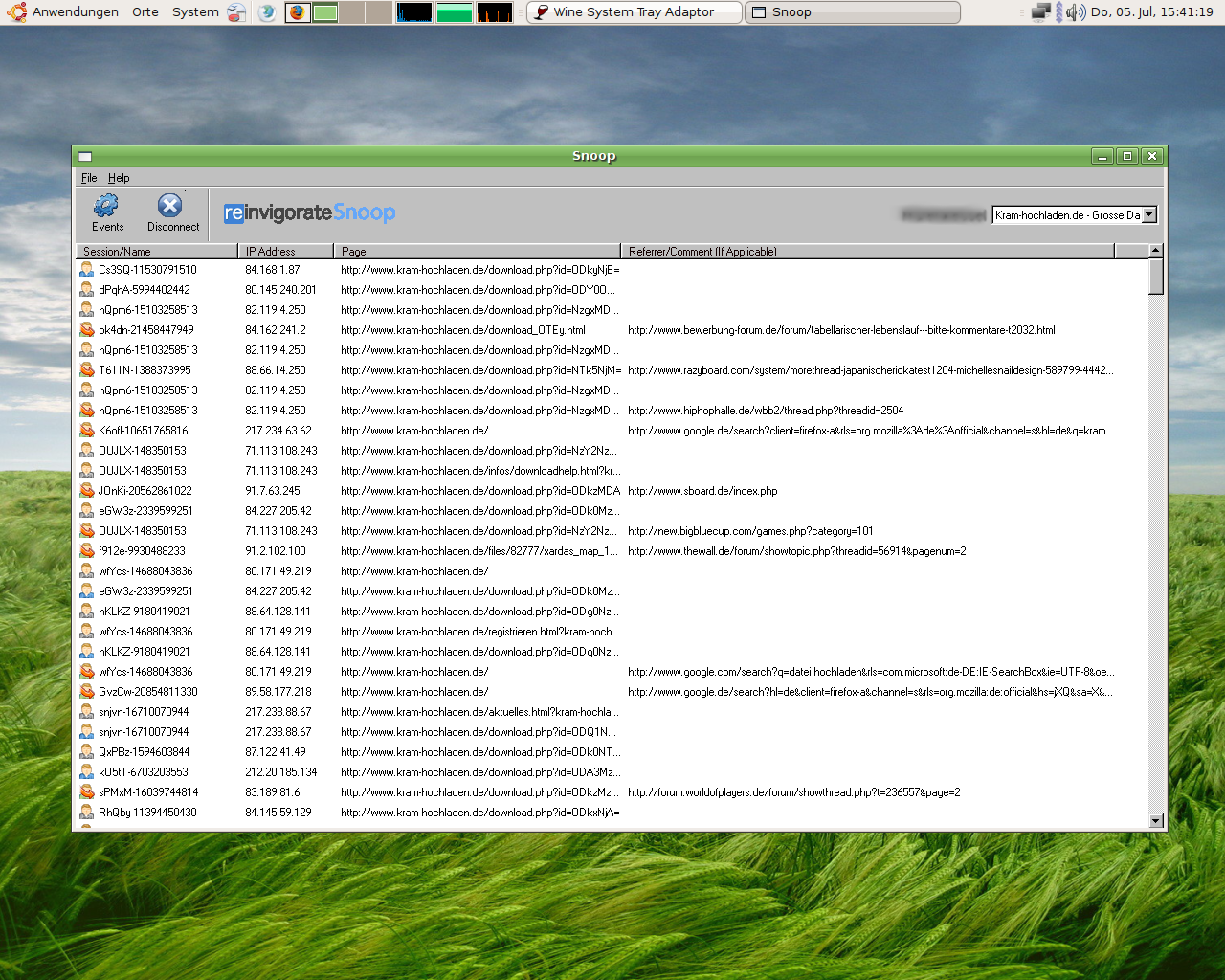Image resolution: width=1225 pixels, height=980 pixels.
Task: Select the forum.worldofplayers.de referrer
Action: coord(794,792)
